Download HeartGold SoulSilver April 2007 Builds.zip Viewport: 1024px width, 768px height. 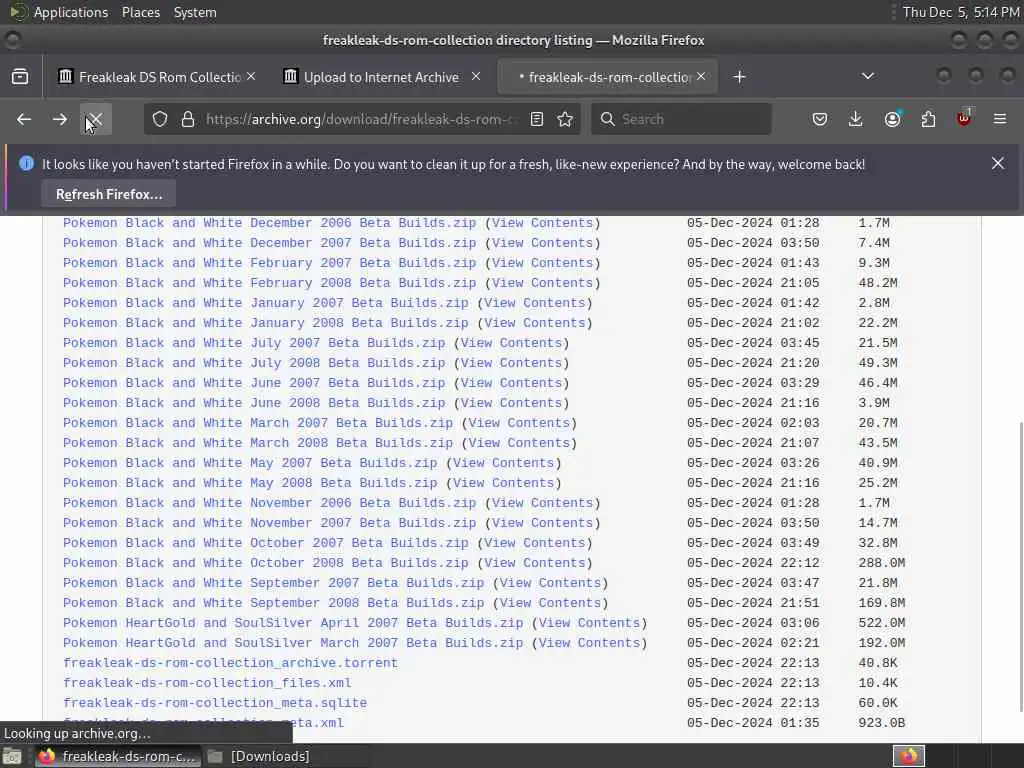click(293, 623)
